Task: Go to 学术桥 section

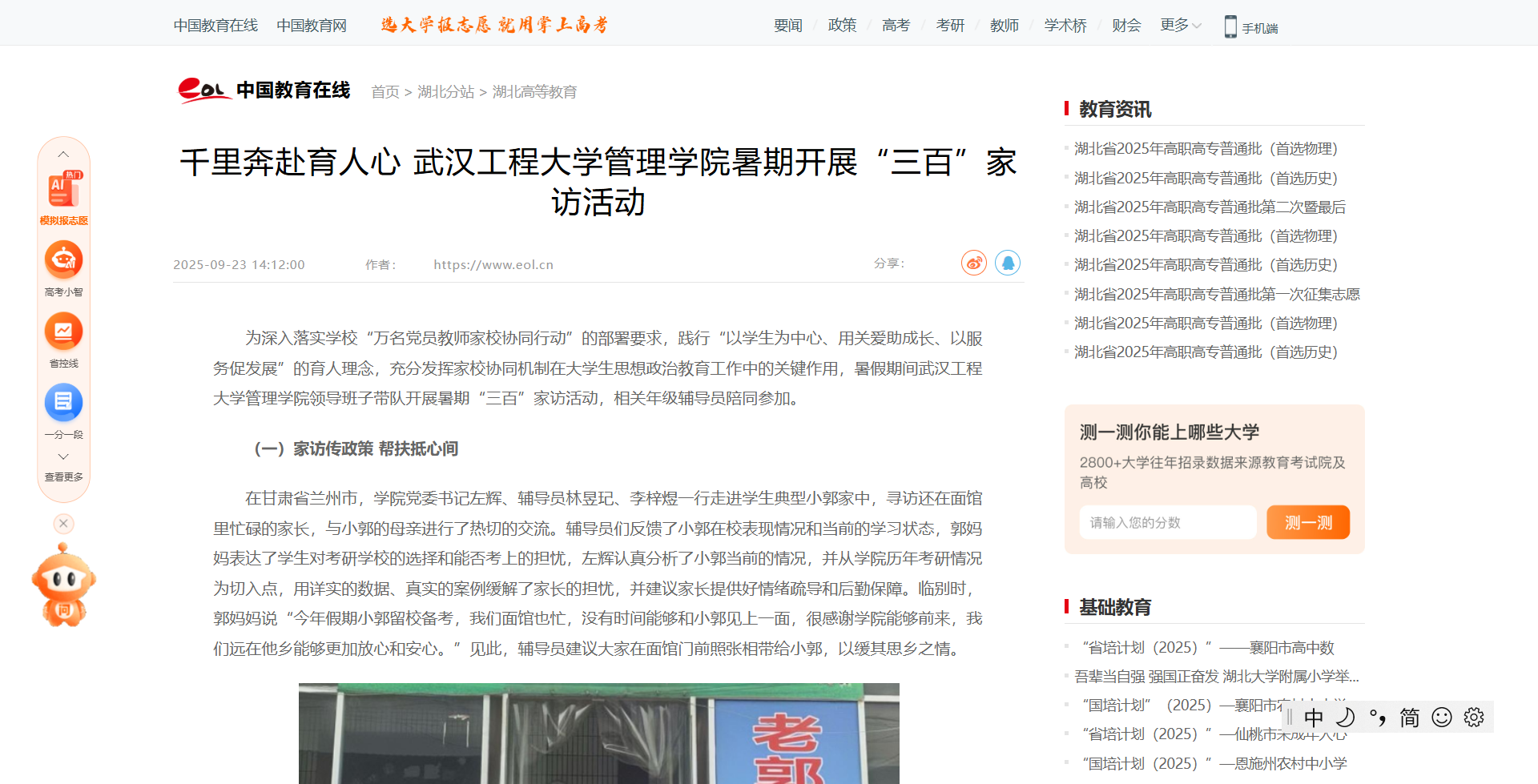Action: coord(1065,26)
